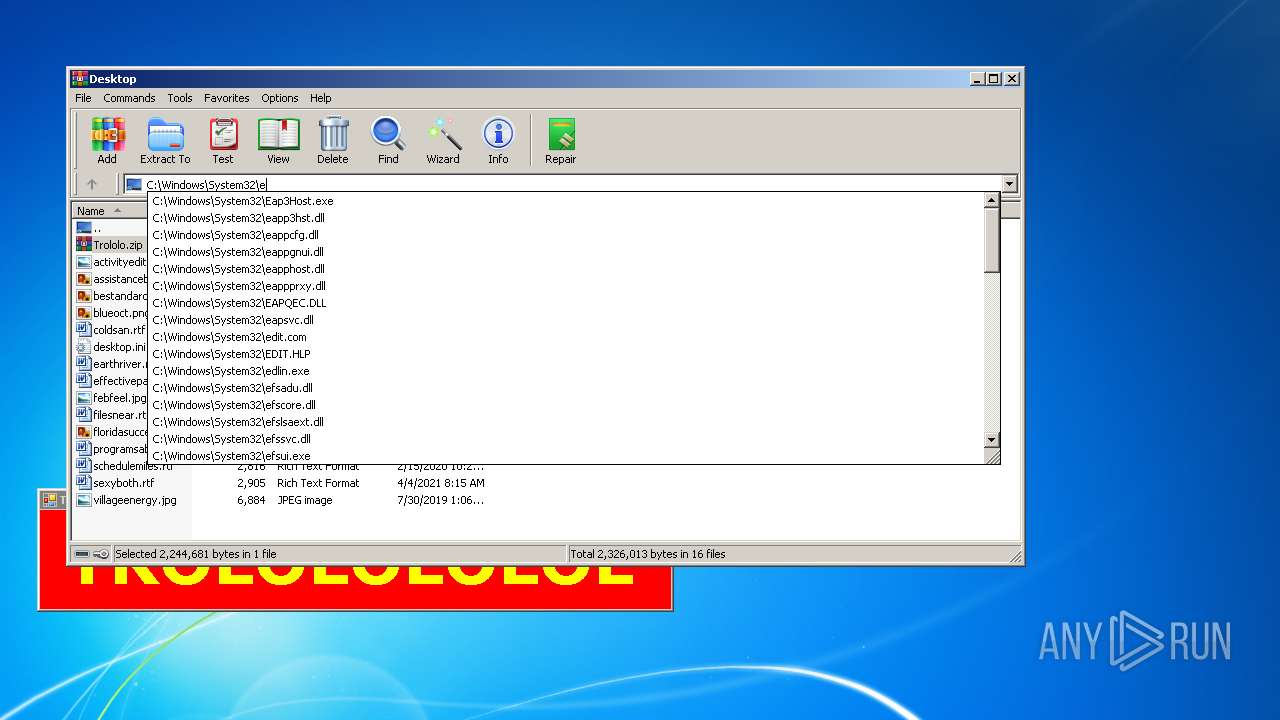Choose eapp3hst.dll suggestion

coord(566,218)
